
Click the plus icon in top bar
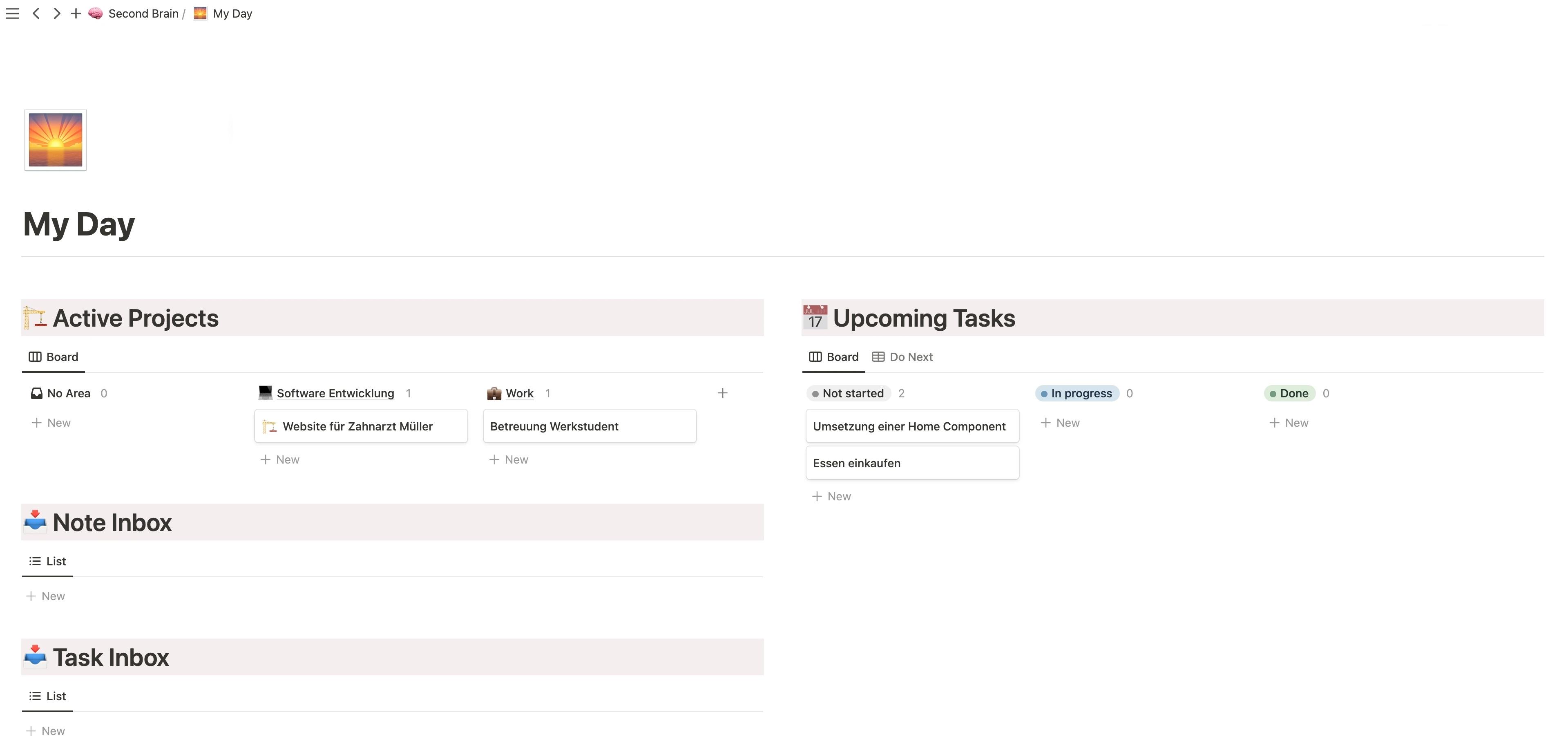click(x=76, y=13)
